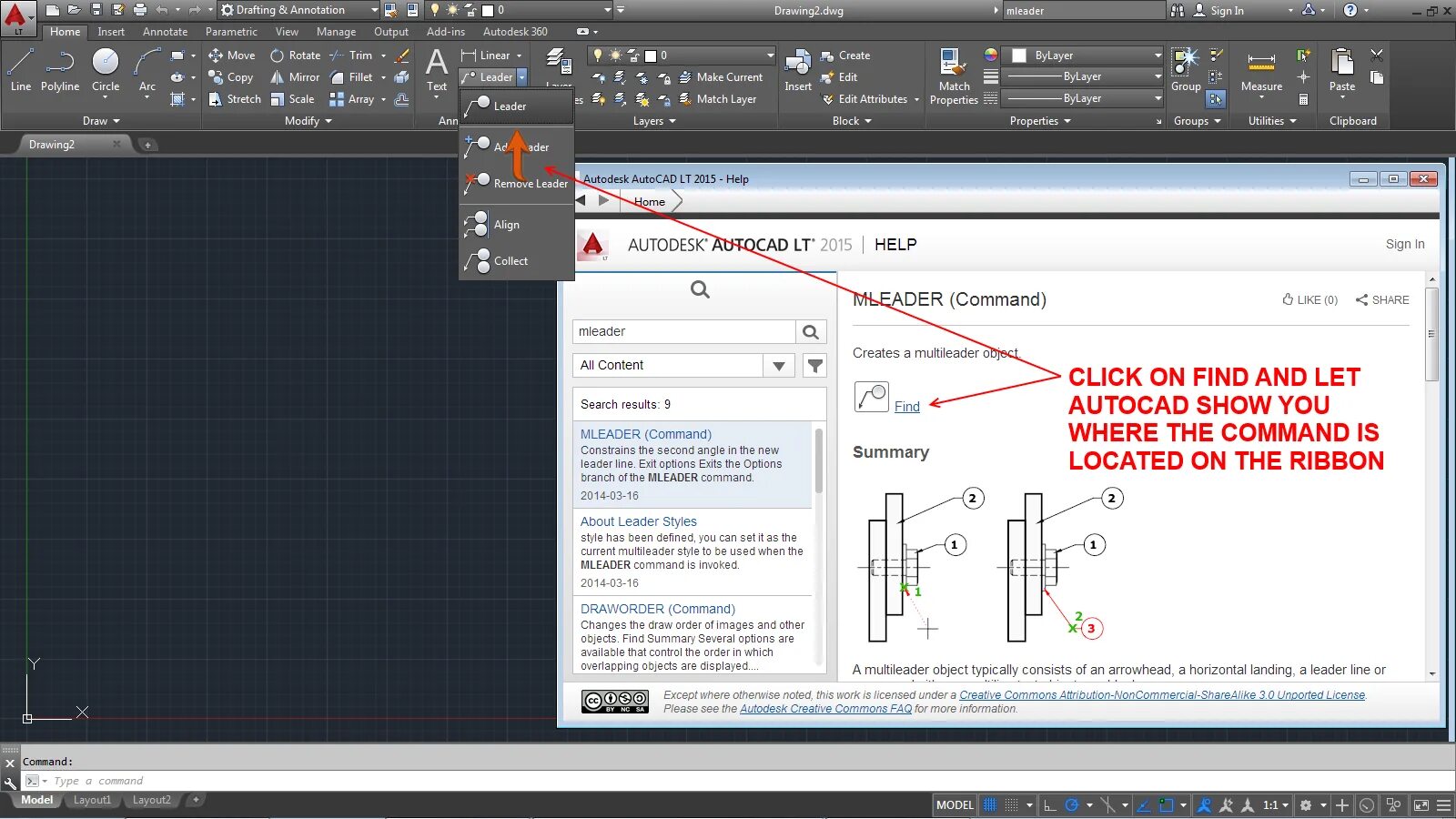The image size is (1456, 819).
Task: Click the Create block button
Action: (x=845, y=56)
